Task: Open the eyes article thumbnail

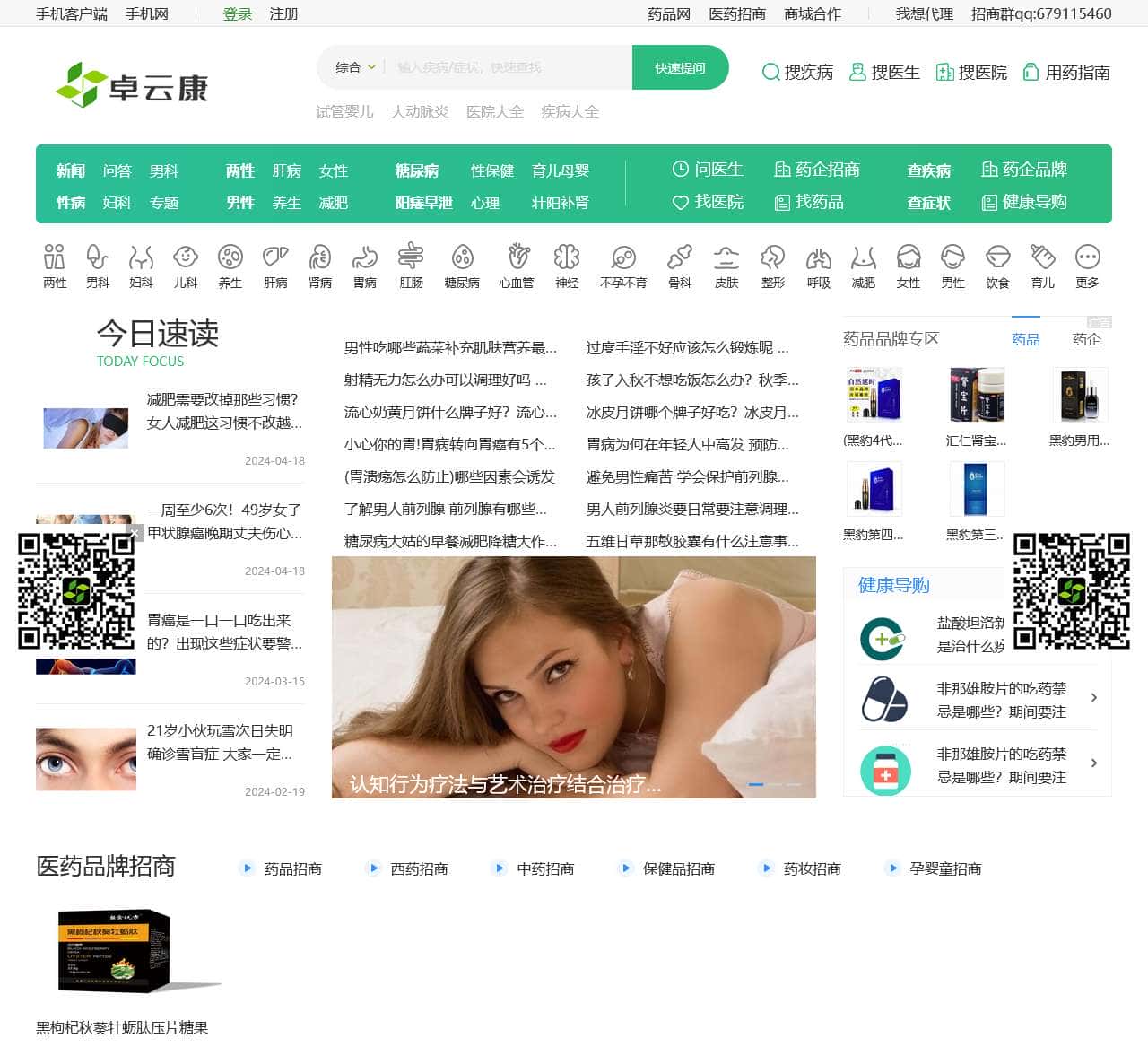Action: pyautogui.click(x=86, y=759)
